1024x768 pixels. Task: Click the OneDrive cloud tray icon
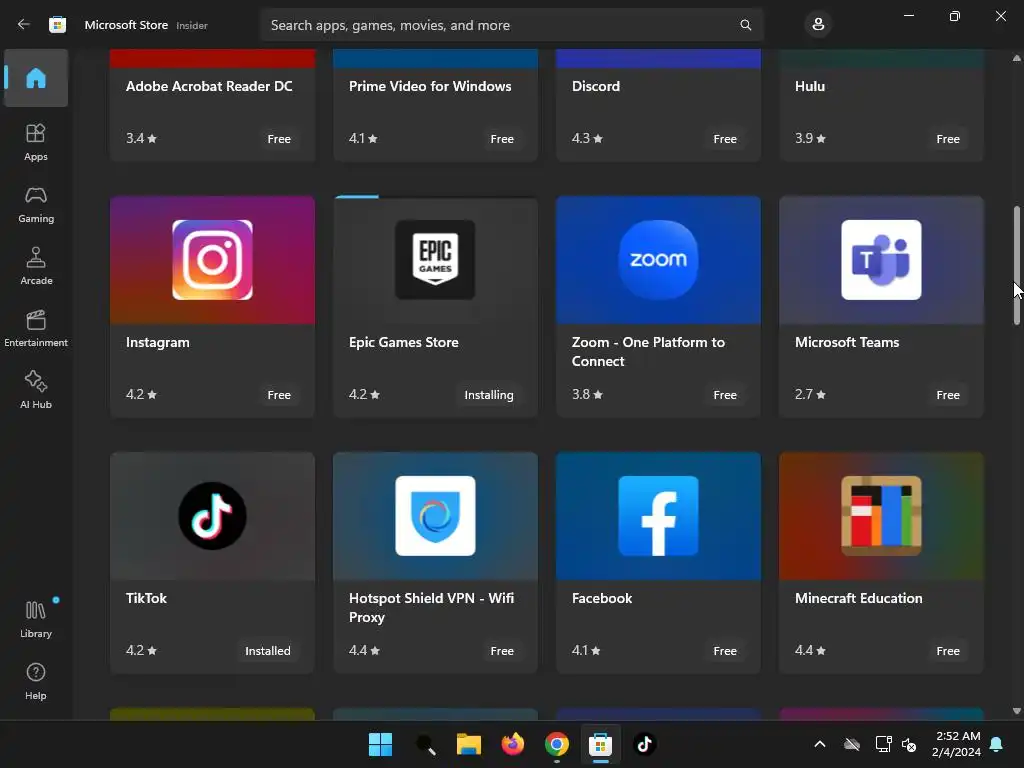(x=852, y=744)
